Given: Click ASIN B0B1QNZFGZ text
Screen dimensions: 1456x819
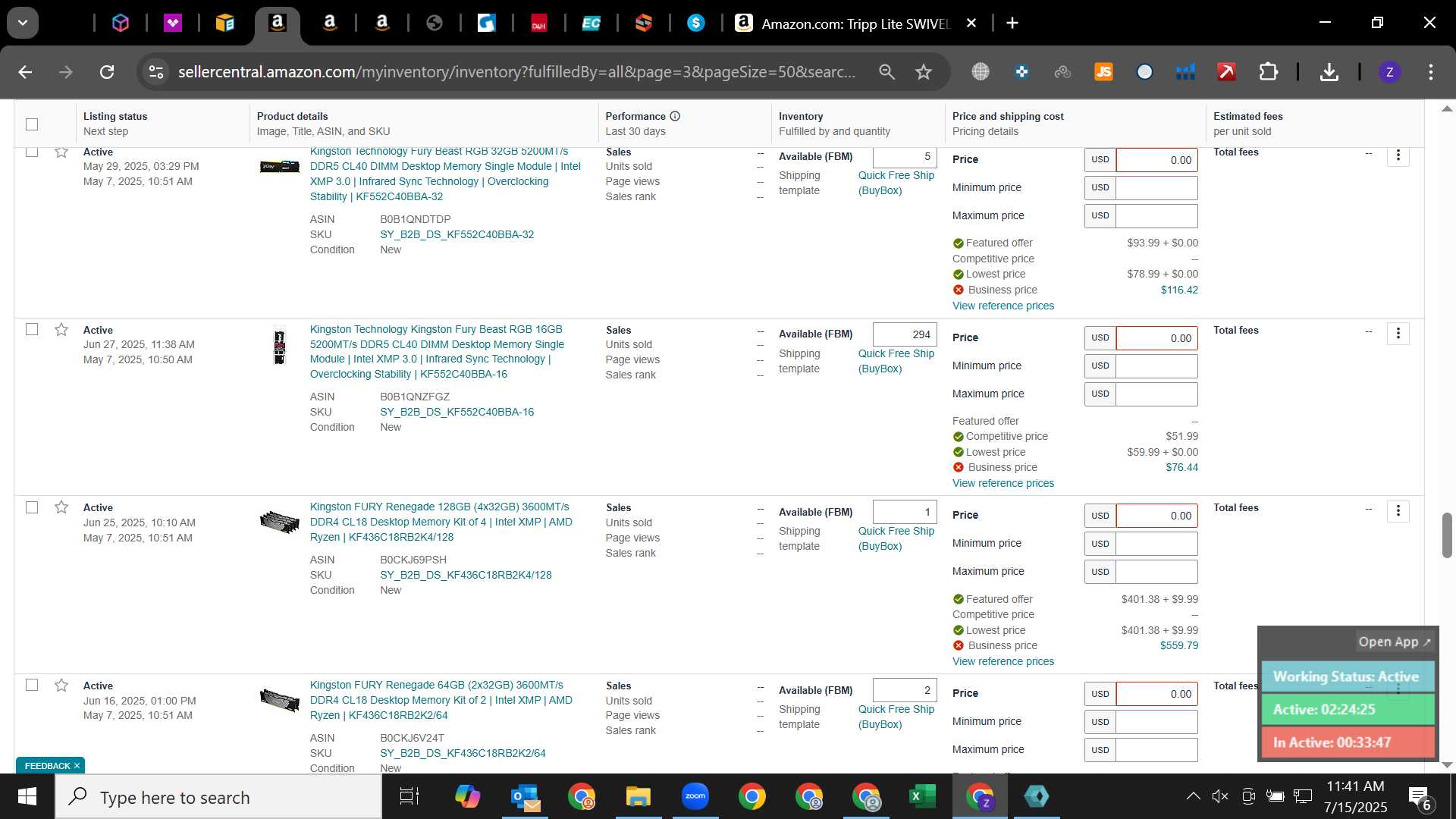Looking at the screenshot, I should pyautogui.click(x=415, y=397).
